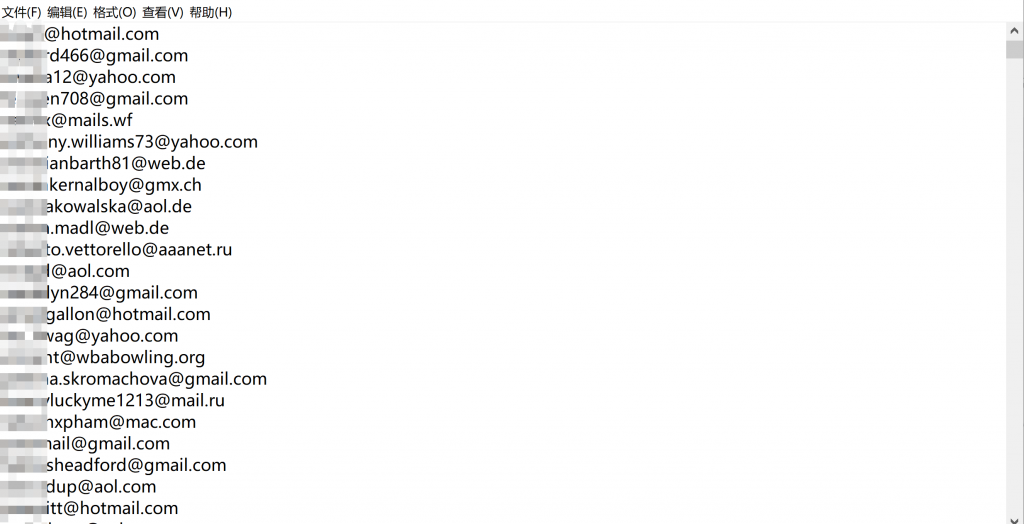Open the 文件(F) menu

[x=22, y=12]
